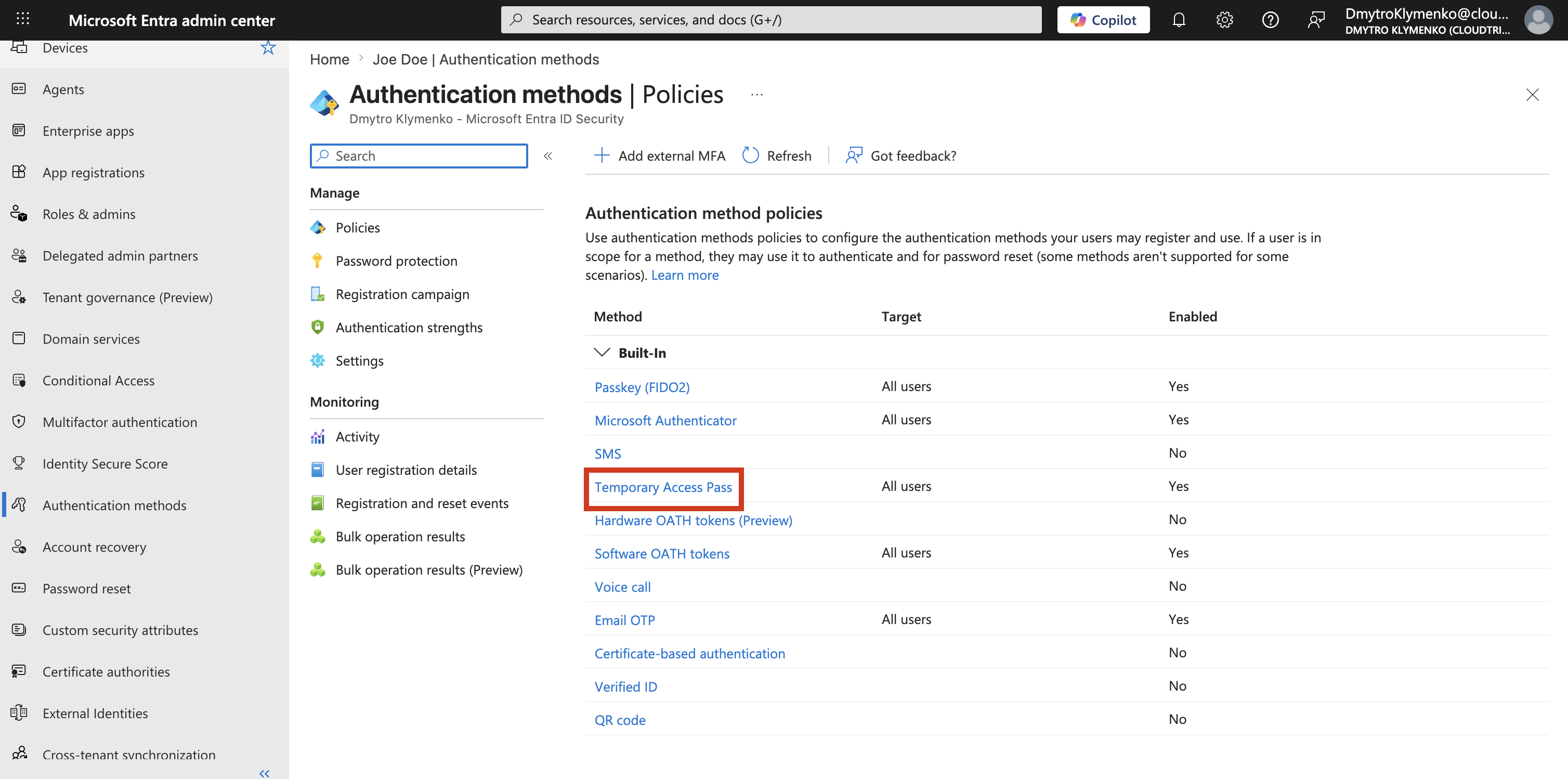Click the Multifactor authentication shield icon
The height and width of the screenshot is (779, 1568).
click(19, 421)
